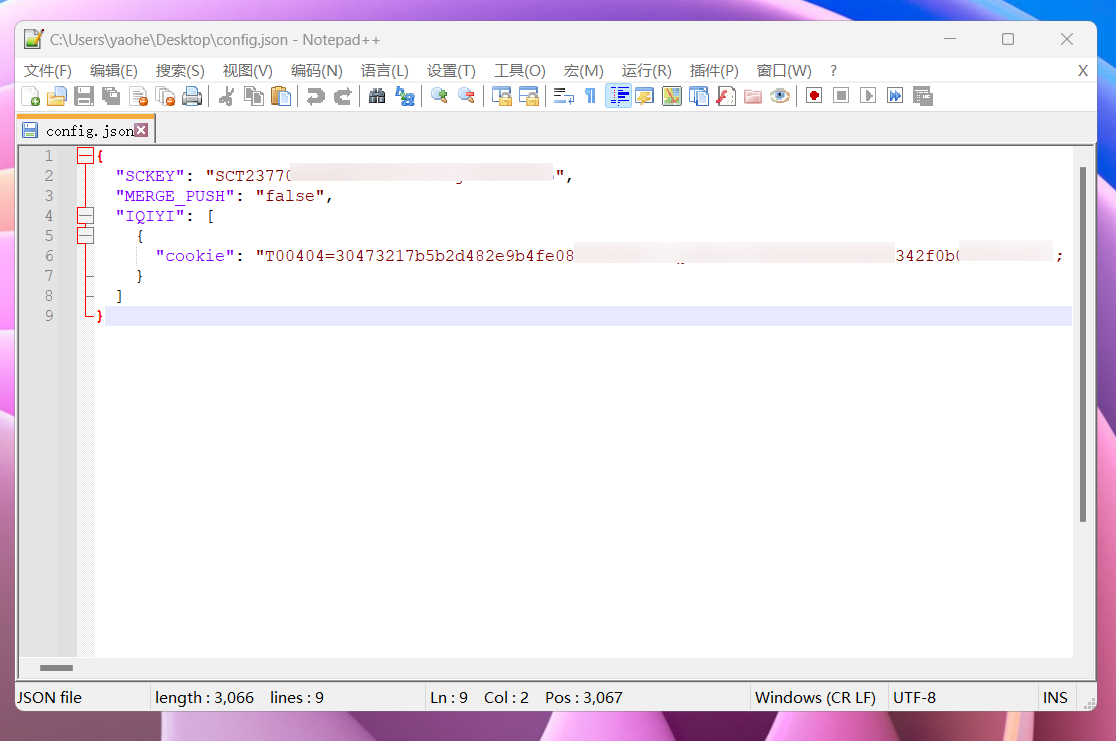1116x741 pixels.
Task: Open the 宏(M) menu
Action: pyautogui.click(x=584, y=71)
